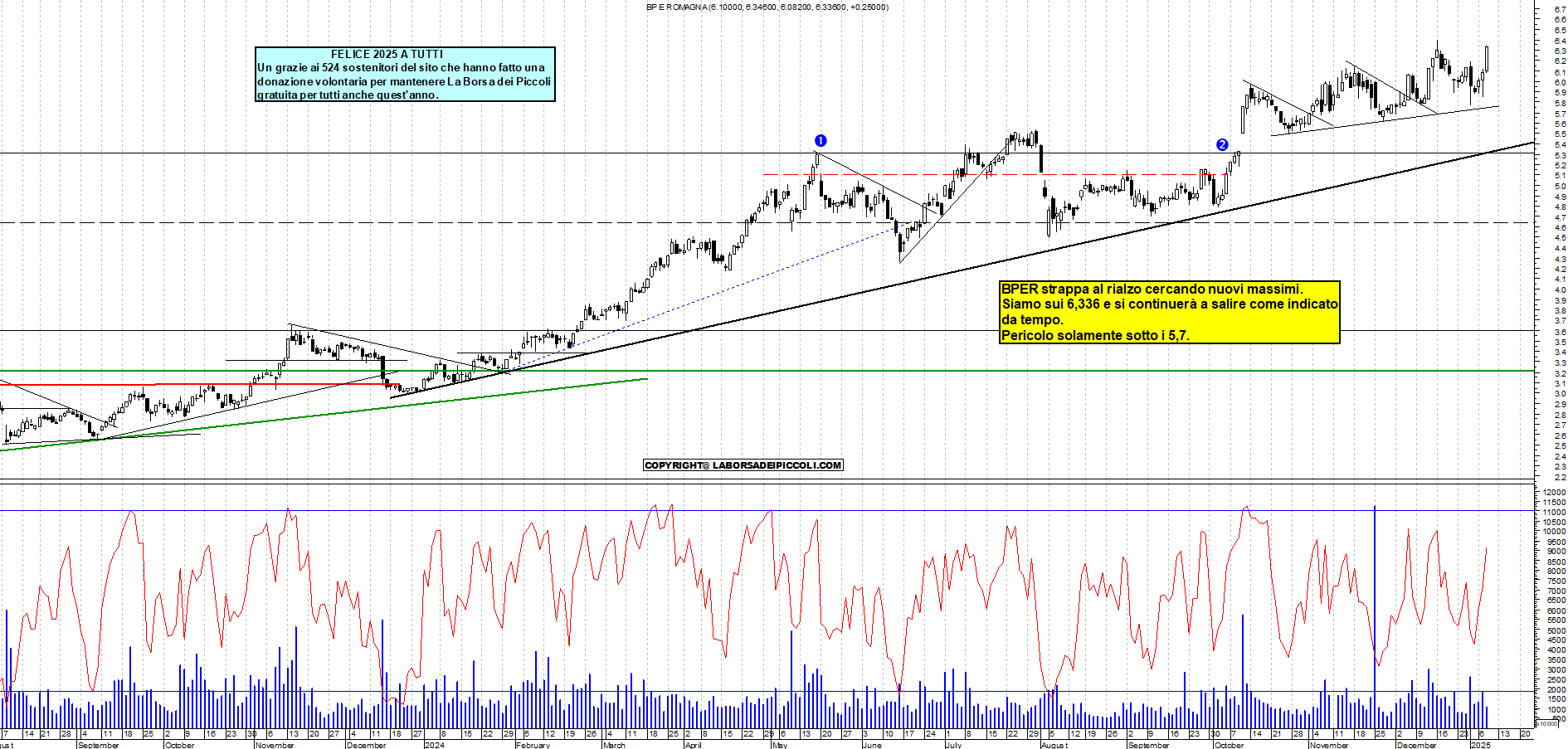Click the March month label
Image resolution: width=1568 pixels, height=749 pixels.
[x=614, y=745]
